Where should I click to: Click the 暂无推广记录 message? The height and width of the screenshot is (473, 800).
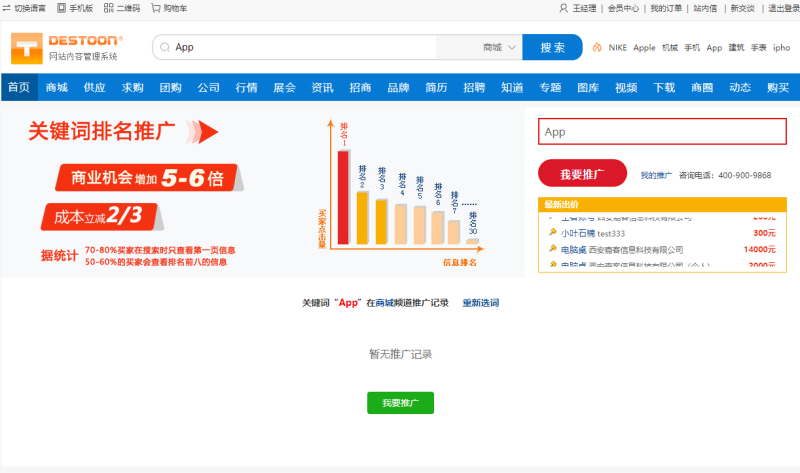(x=401, y=354)
